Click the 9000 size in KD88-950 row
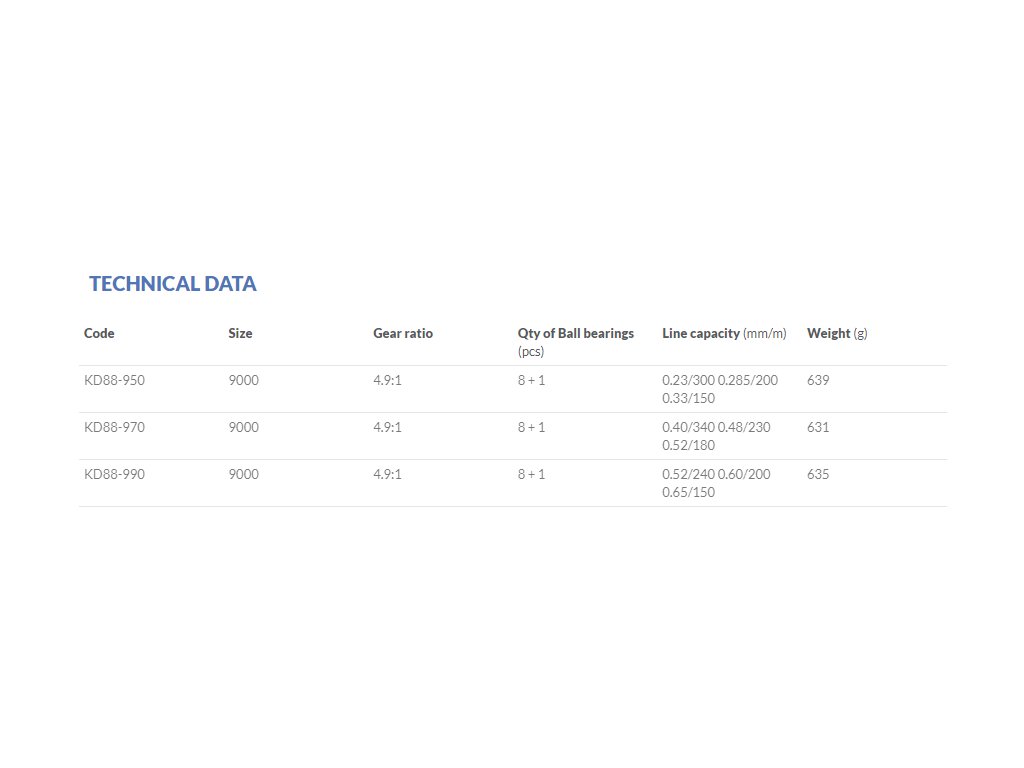Screen dimensions: 1024x768 pyautogui.click(x=244, y=381)
